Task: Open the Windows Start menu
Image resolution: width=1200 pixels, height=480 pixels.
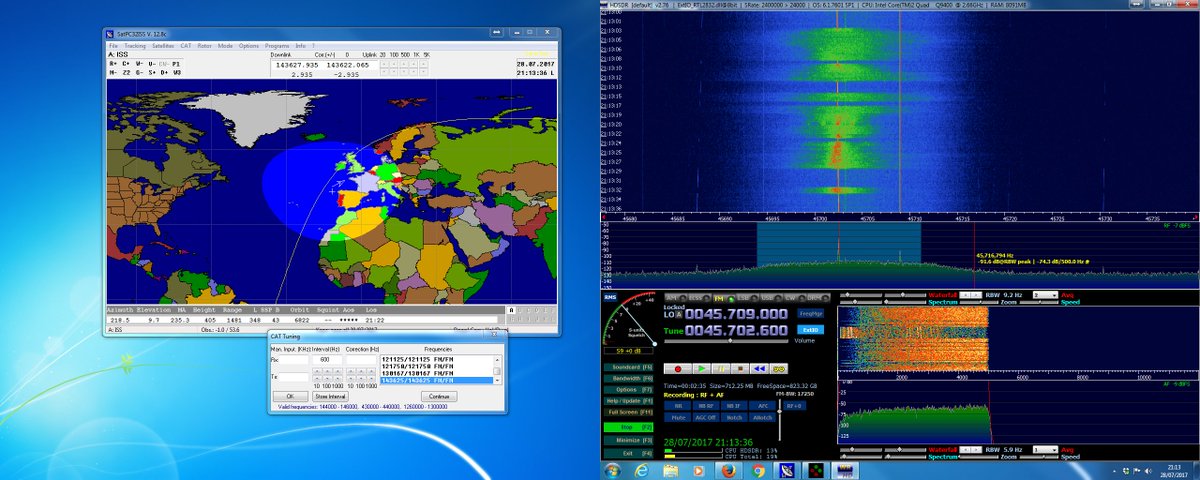Action: (x=611, y=470)
